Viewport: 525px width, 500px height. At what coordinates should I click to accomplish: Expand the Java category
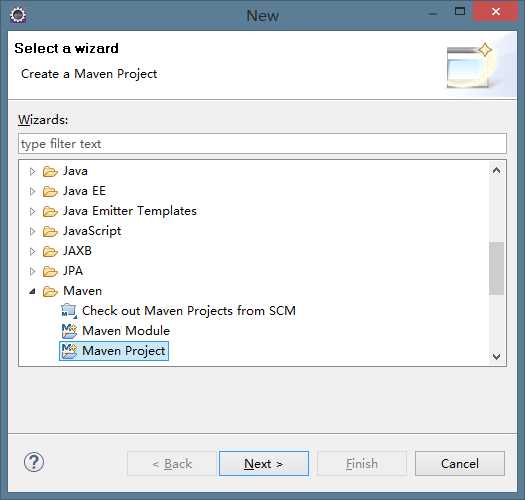[32, 171]
